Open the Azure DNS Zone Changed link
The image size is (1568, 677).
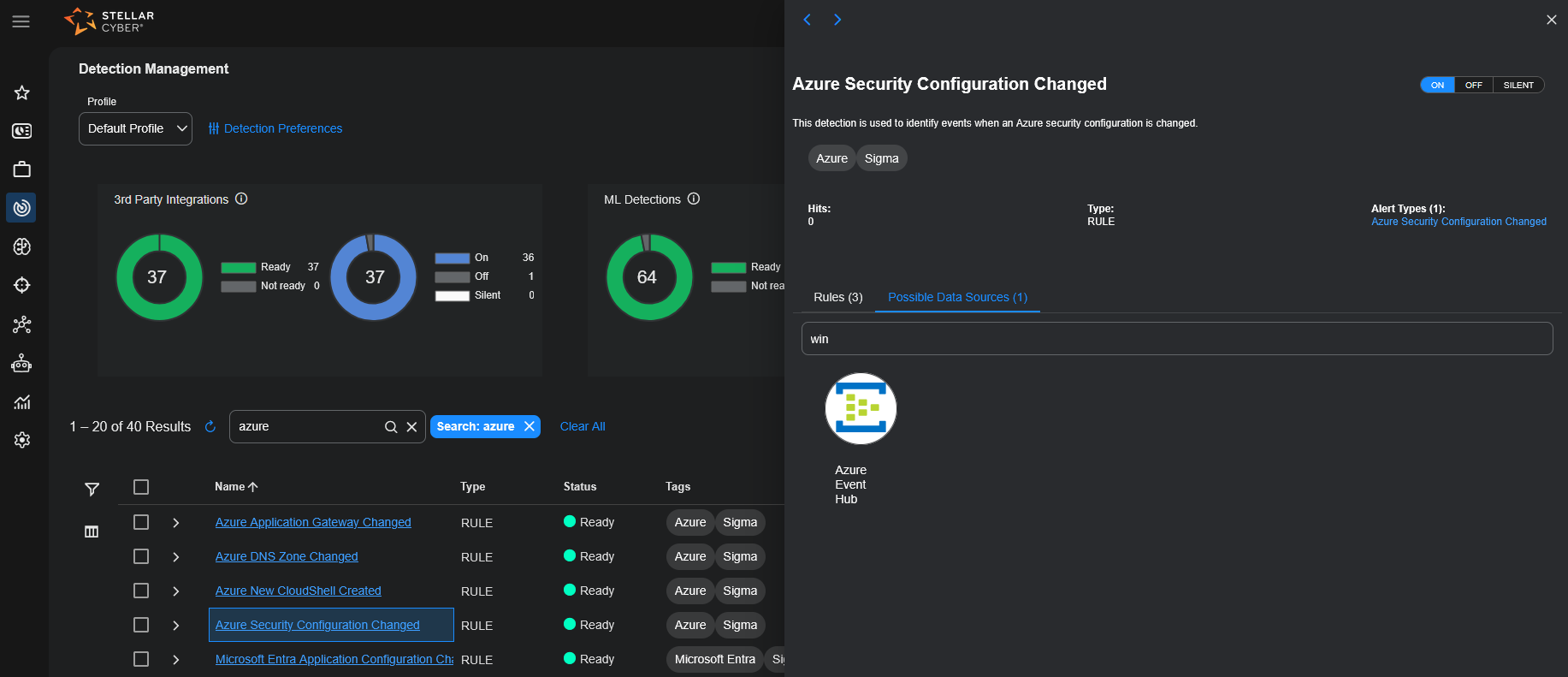pos(287,556)
